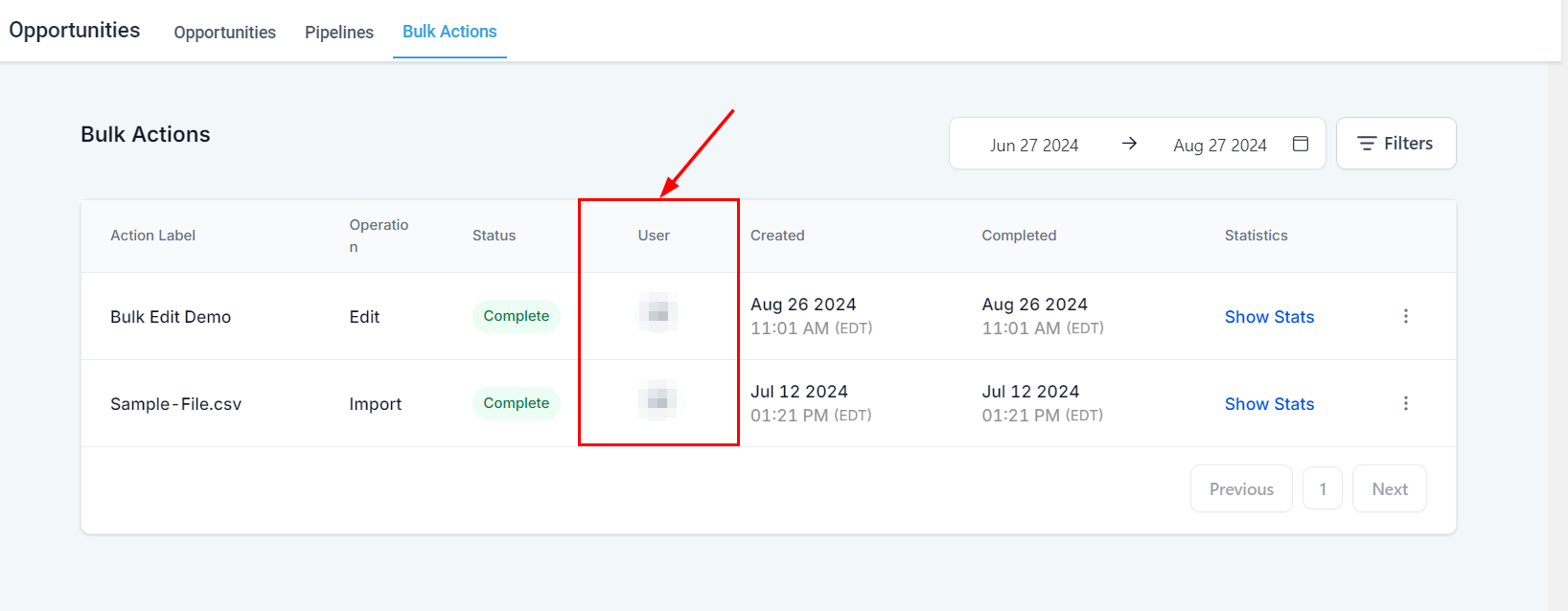Go to the Previous page
Viewport: 1568px width, 611px height.
[x=1241, y=489]
